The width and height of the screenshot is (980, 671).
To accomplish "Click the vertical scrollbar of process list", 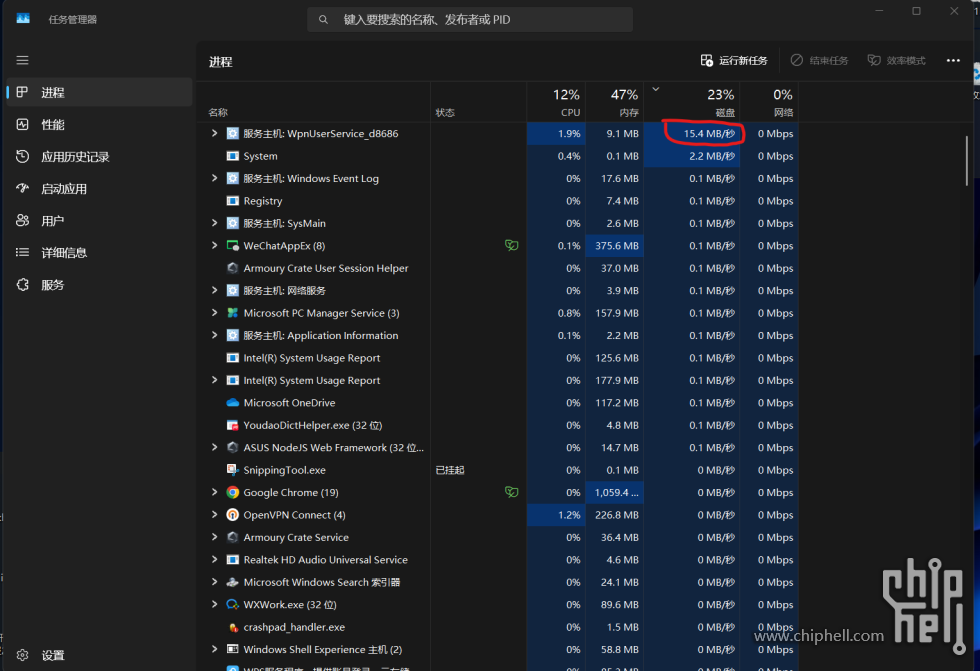I will point(966,161).
